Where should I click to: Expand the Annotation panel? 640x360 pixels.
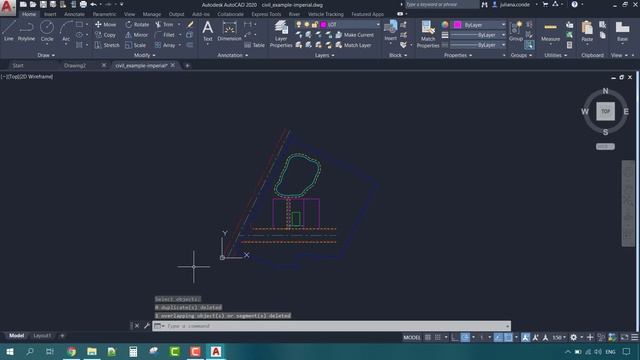pyautogui.click(x=232, y=55)
